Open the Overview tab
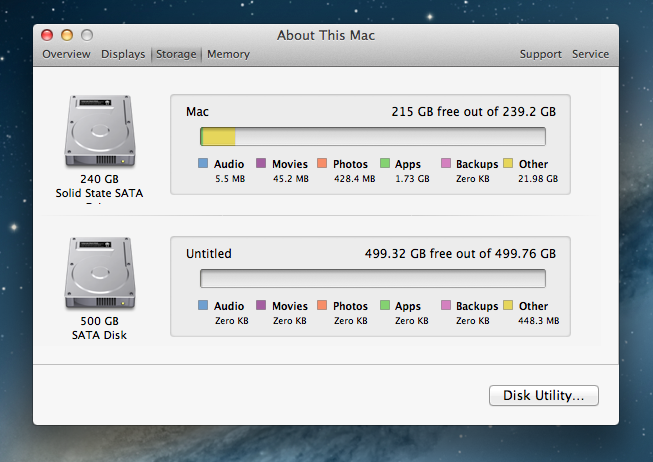 66,54
